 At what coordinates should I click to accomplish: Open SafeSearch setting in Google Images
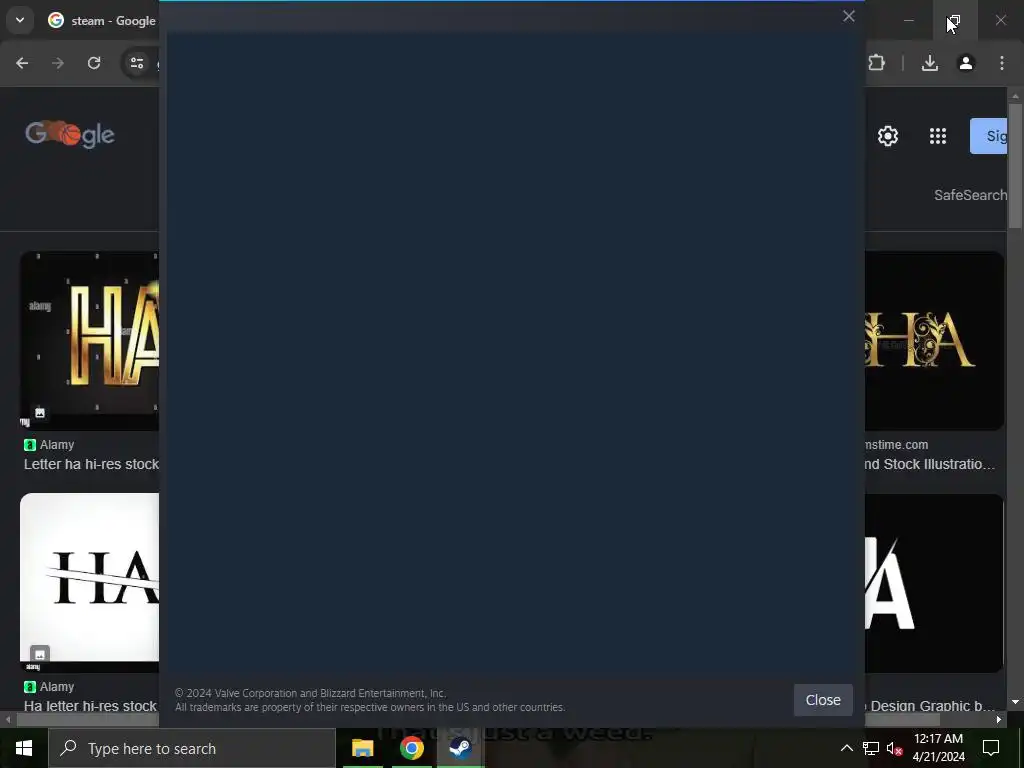click(x=970, y=195)
